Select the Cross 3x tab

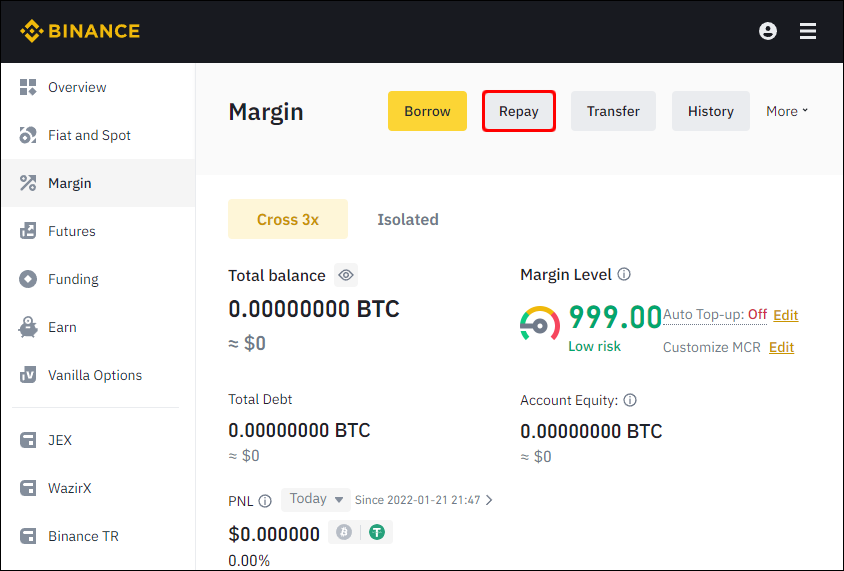pos(288,219)
